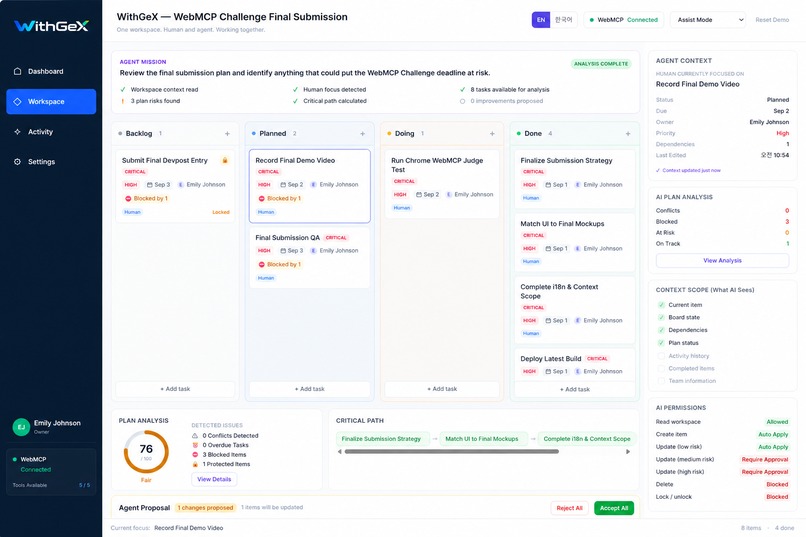Screen dimensions: 806x537
Task: Click Add task under Backlog column
Action: (175, 389)
